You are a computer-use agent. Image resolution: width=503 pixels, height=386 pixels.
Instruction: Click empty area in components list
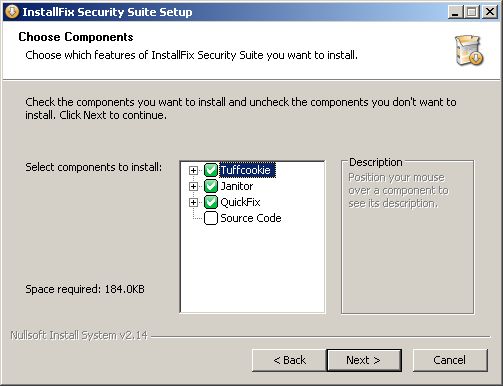(x=252, y=270)
